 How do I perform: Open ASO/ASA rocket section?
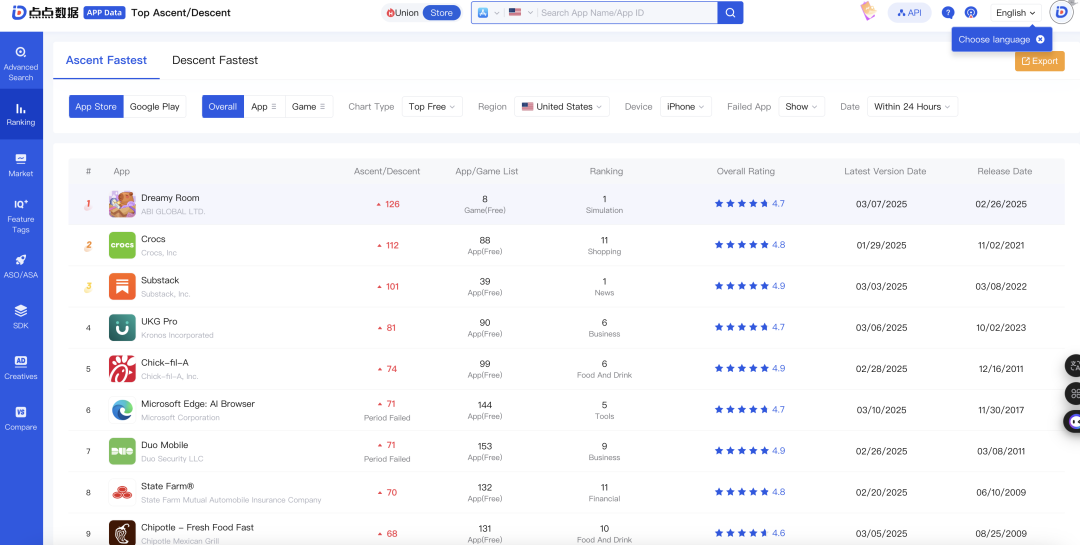21,267
